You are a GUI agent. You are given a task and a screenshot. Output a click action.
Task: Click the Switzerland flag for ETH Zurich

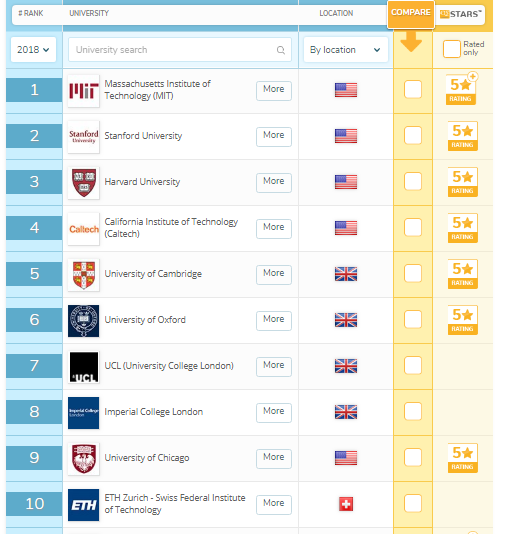[x=346, y=504]
